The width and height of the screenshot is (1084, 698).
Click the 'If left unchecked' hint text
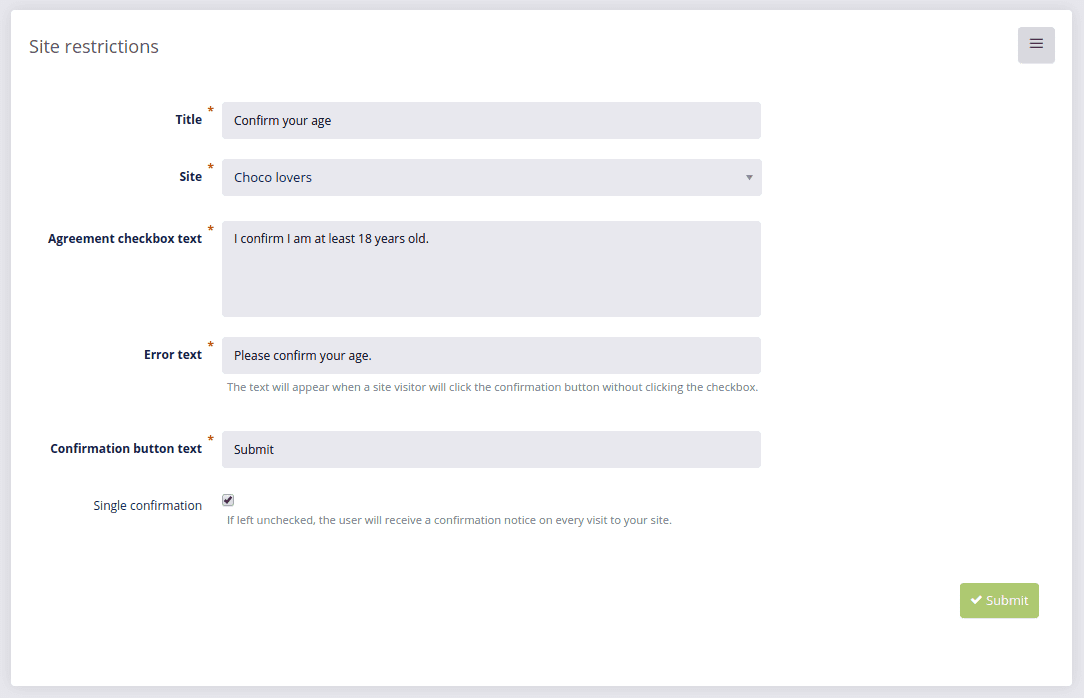coord(449,520)
